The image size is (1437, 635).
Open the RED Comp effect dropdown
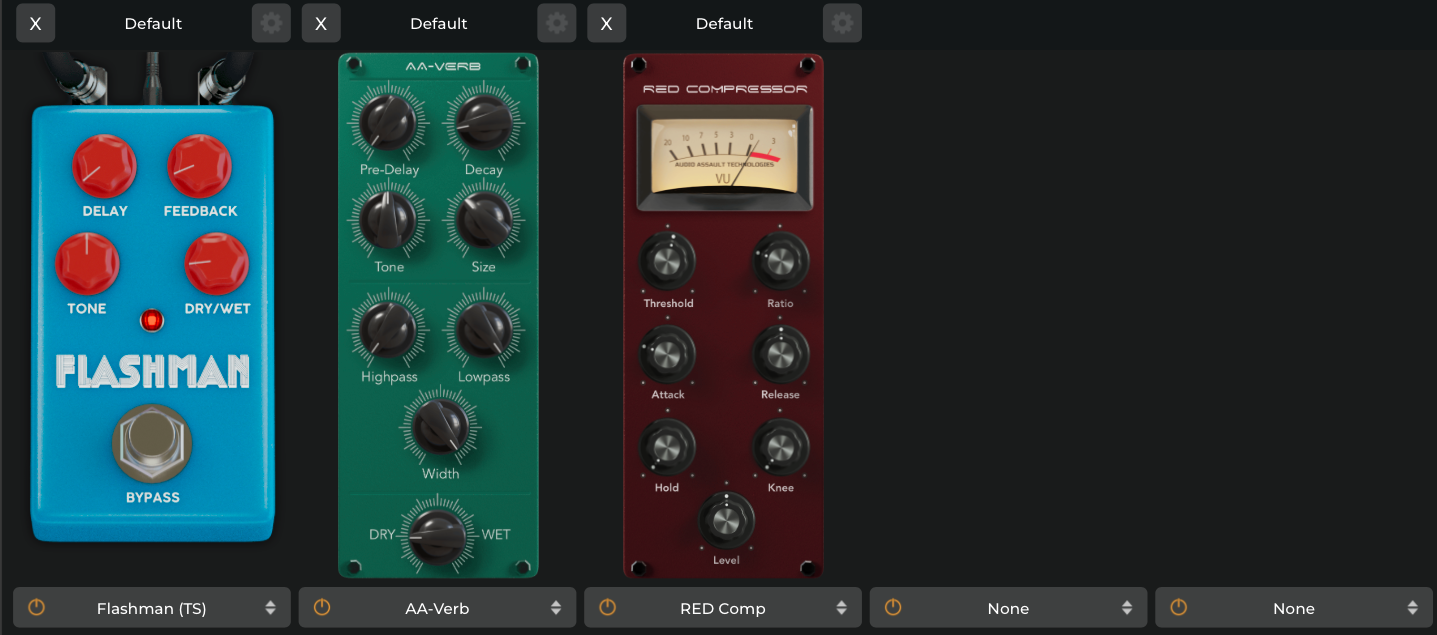(x=723, y=608)
